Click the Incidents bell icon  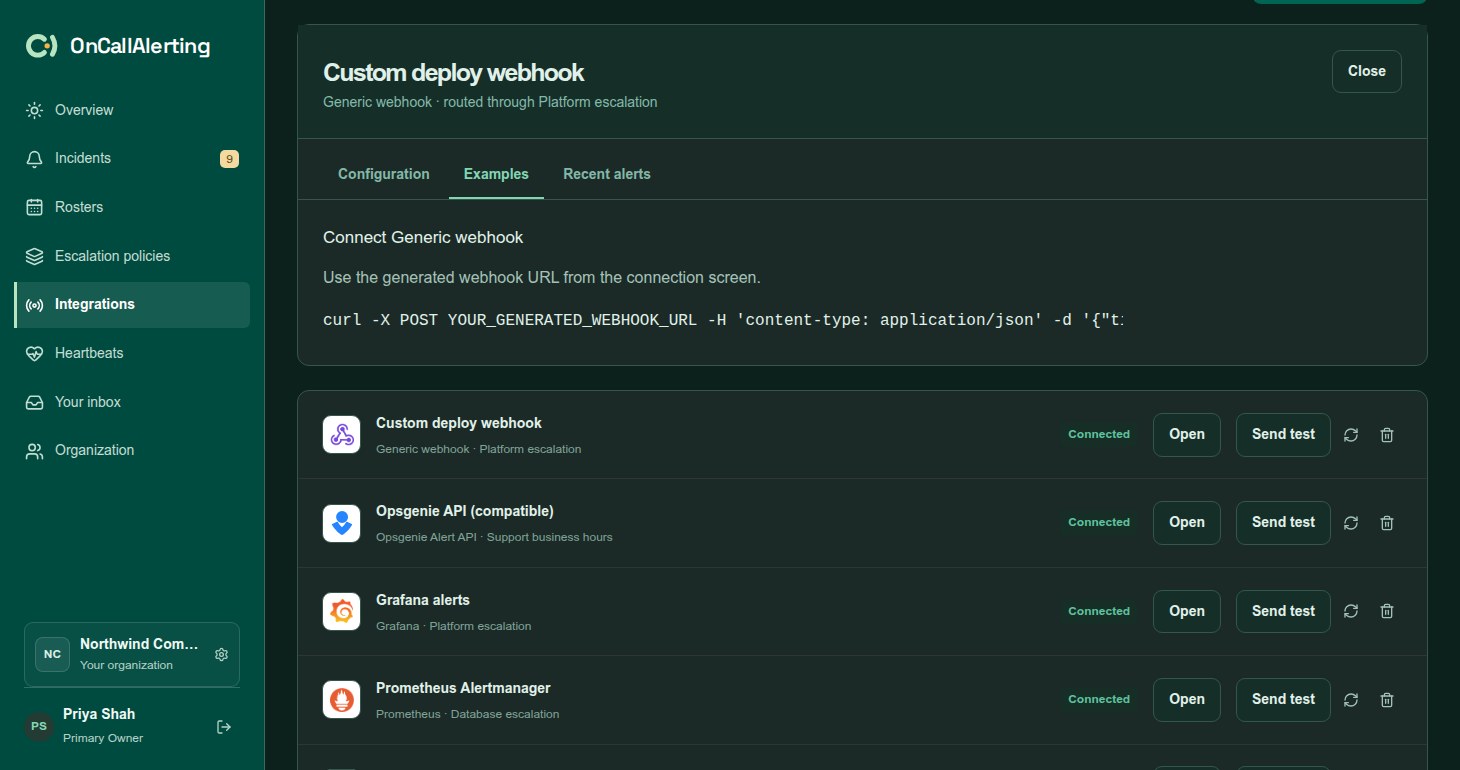click(35, 158)
